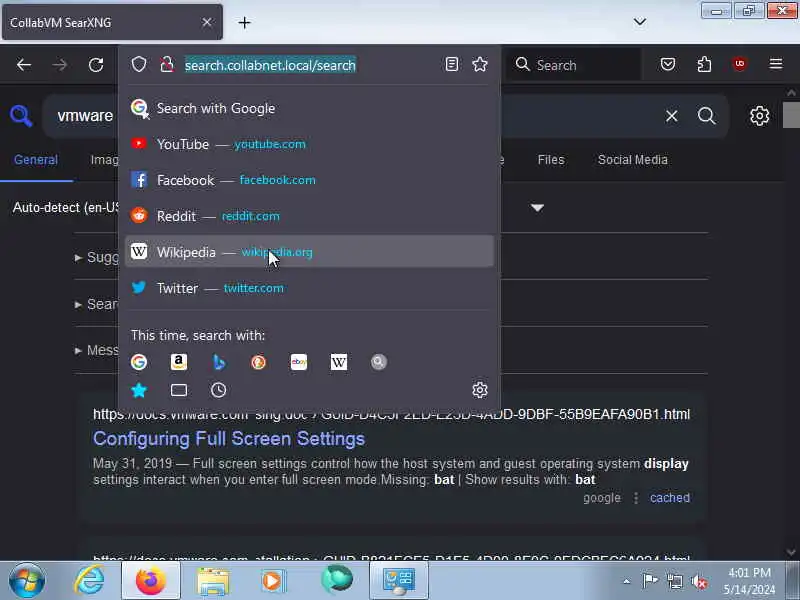The image size is (800, 600).
Task: Clear the SearXNG search query
Action: click(x=671, y=116)
